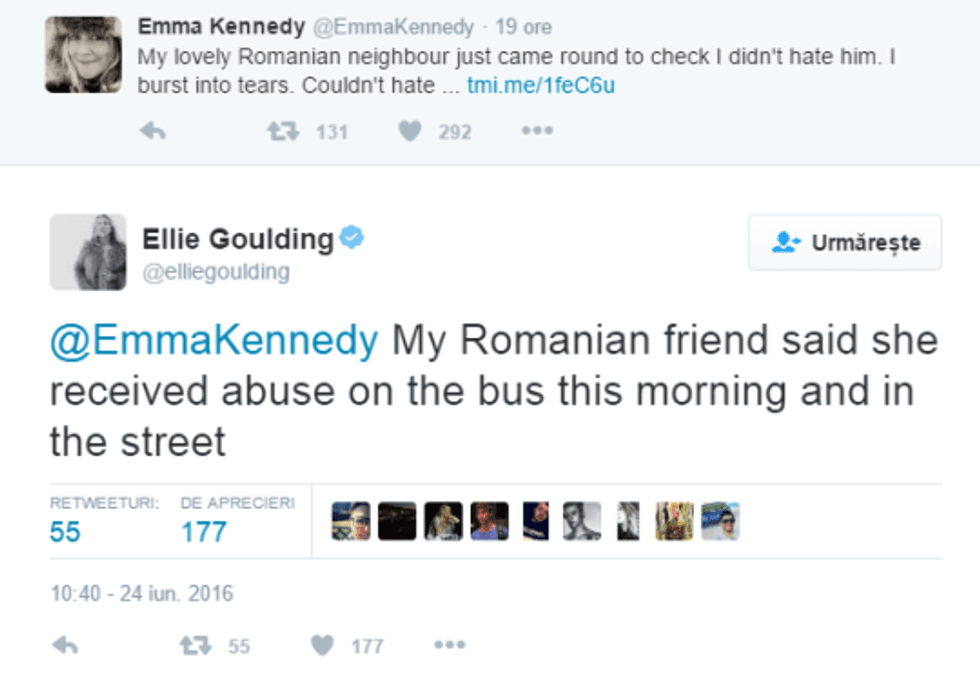The image size is (980, 675).
Task: Retweet Emma Kennedy's tweet
Action: [280, 131]
